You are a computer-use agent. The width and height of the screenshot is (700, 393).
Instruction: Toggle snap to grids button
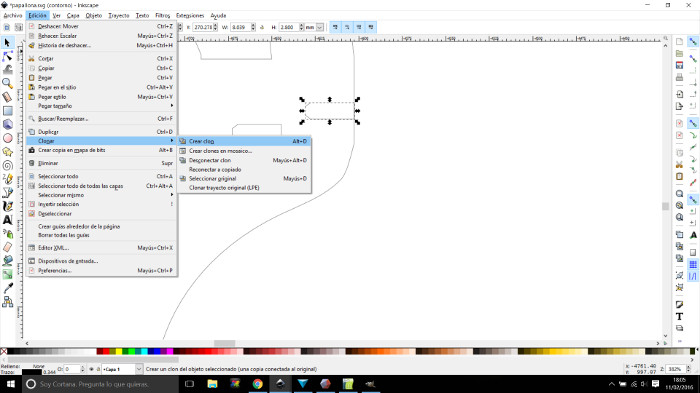pyautogui.click(x=693, y=264)
